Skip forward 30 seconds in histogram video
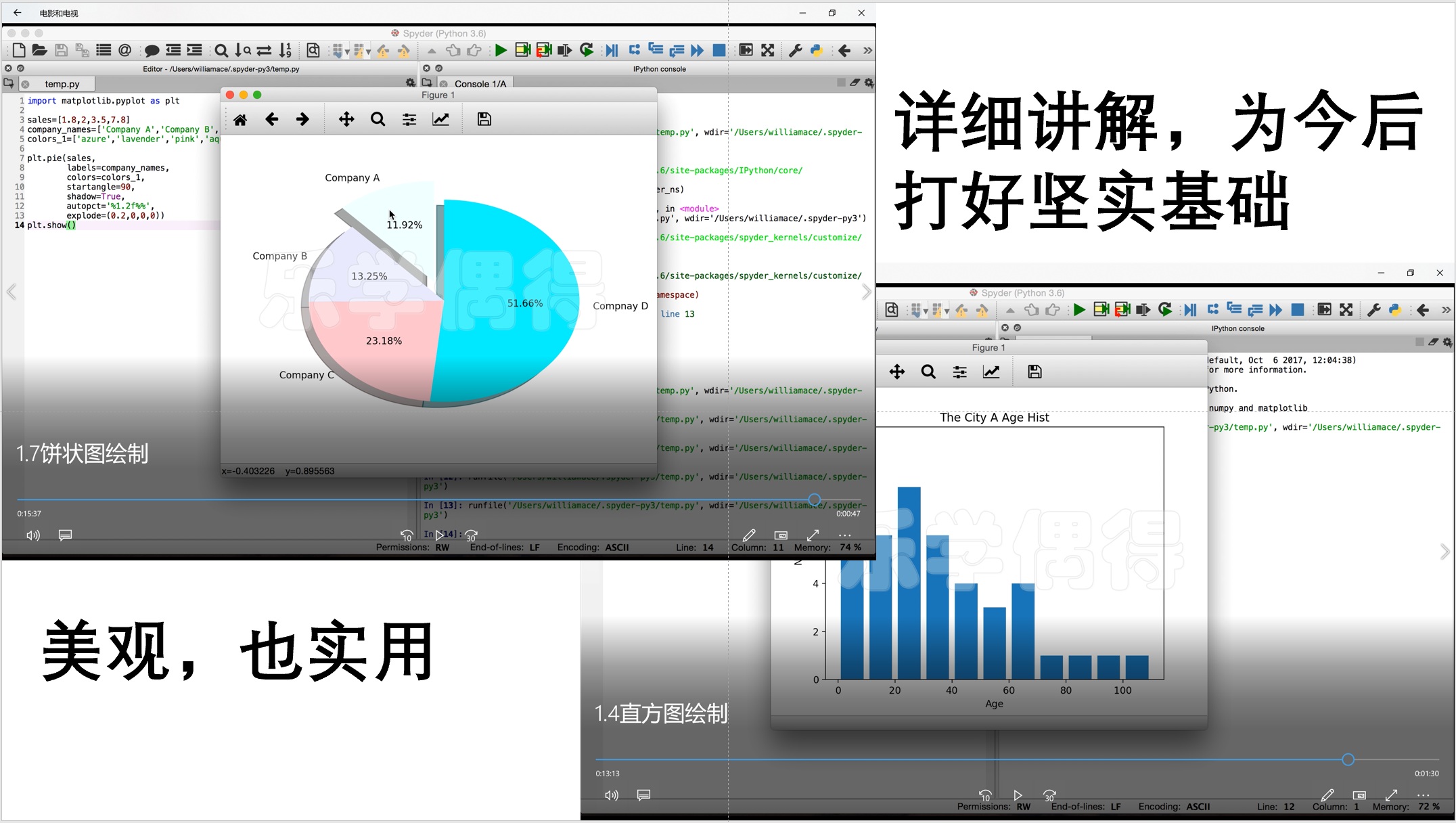Image resolution: width=1456 pixels, height=823 pixels. 1050,795
